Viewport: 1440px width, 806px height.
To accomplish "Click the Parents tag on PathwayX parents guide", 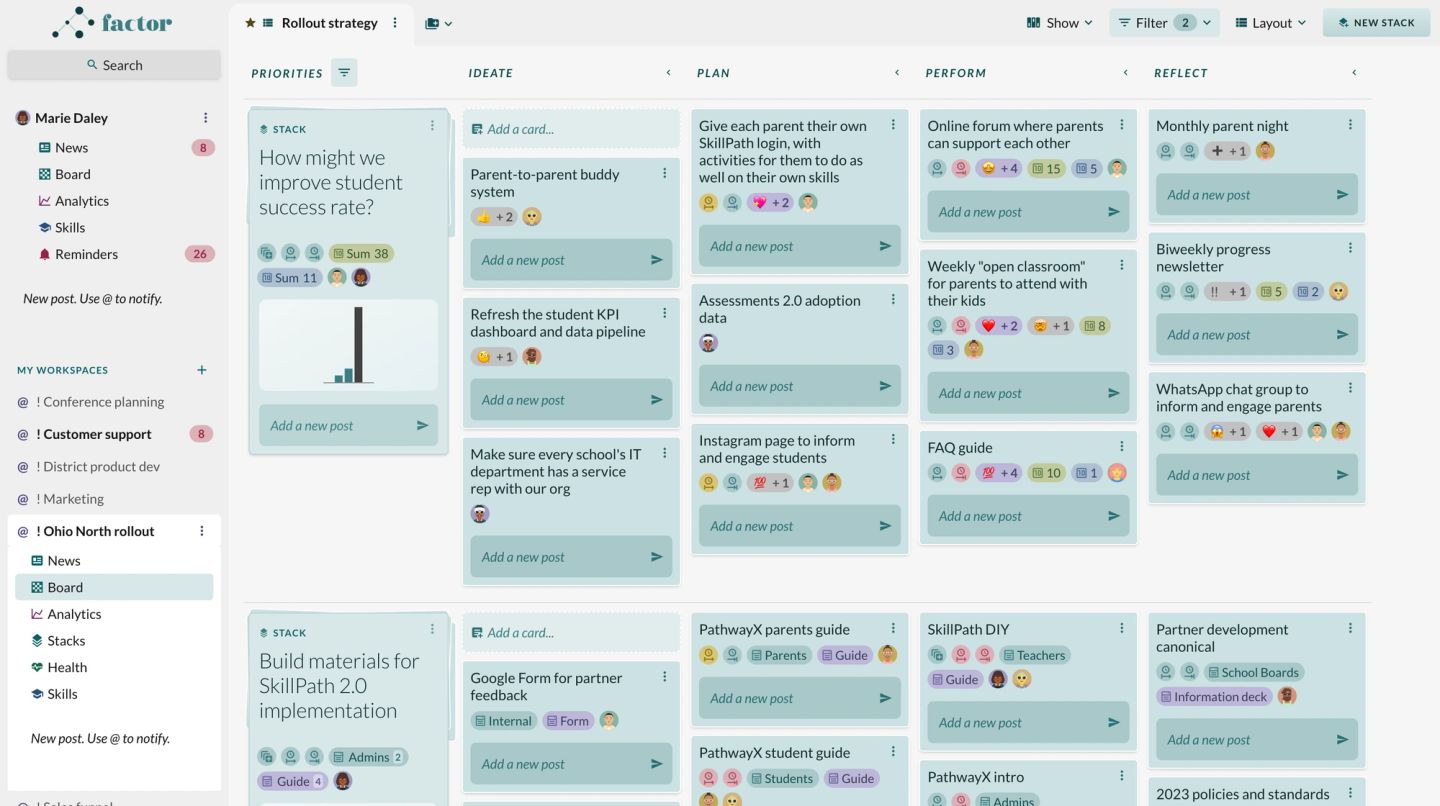I will (779, 656).
